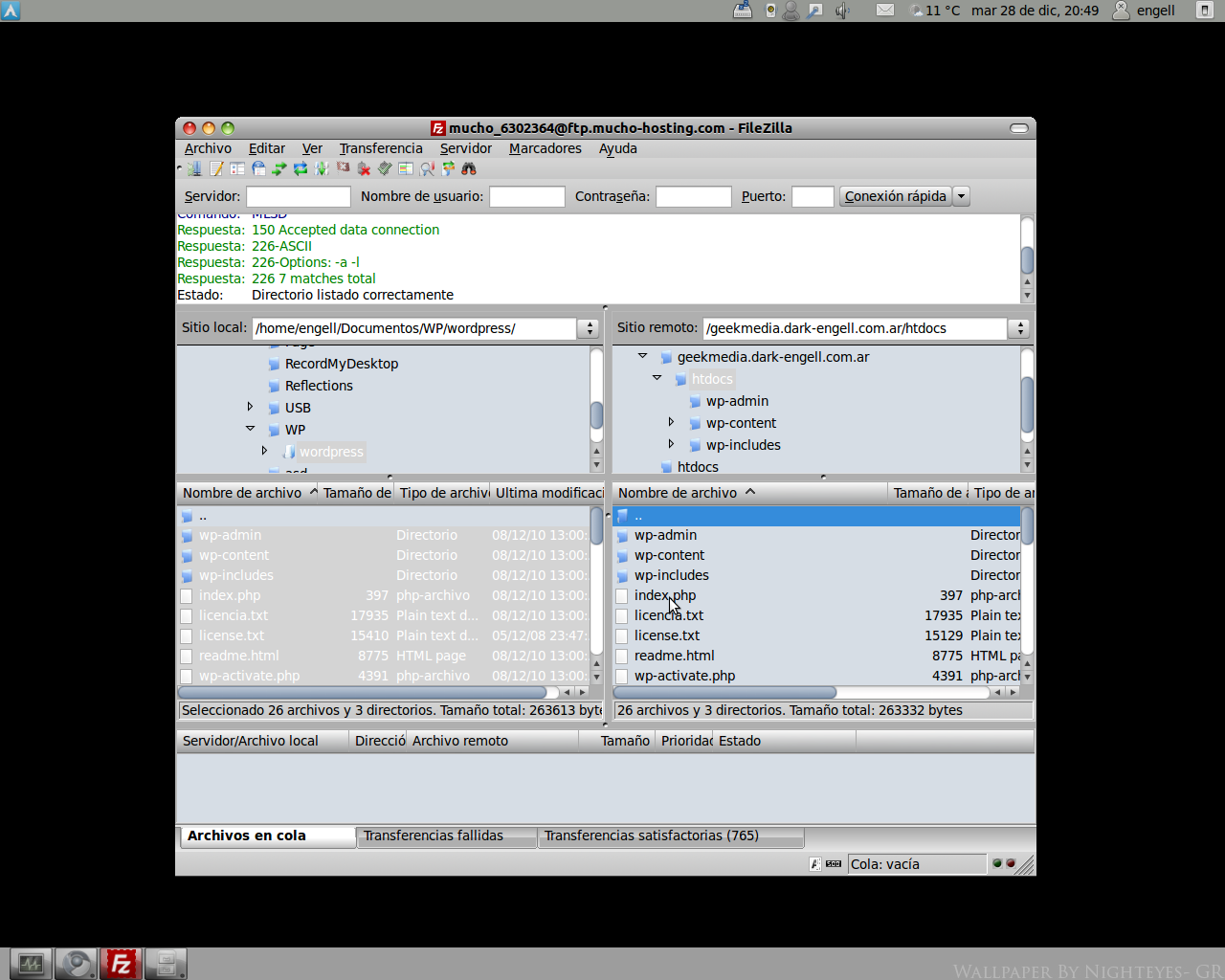Focus the Nombre de usuario field
Image resolution: width=1225 pixels, height=980 pixels.
[527, 196]
